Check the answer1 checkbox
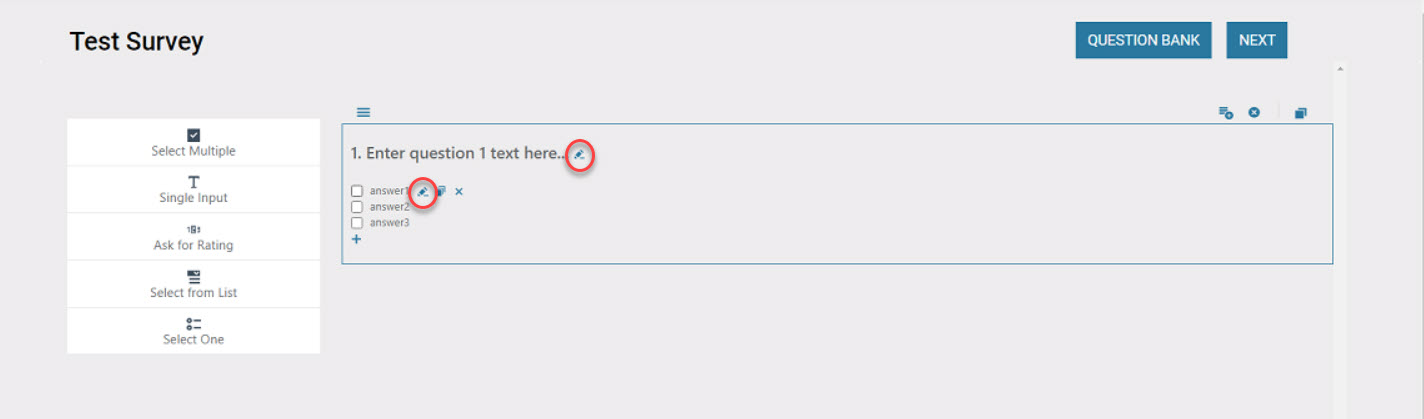 pos(357,191)
